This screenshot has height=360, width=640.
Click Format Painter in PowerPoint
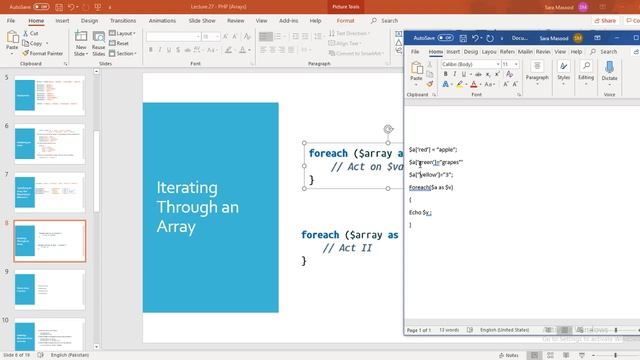(x=43, y=53)
